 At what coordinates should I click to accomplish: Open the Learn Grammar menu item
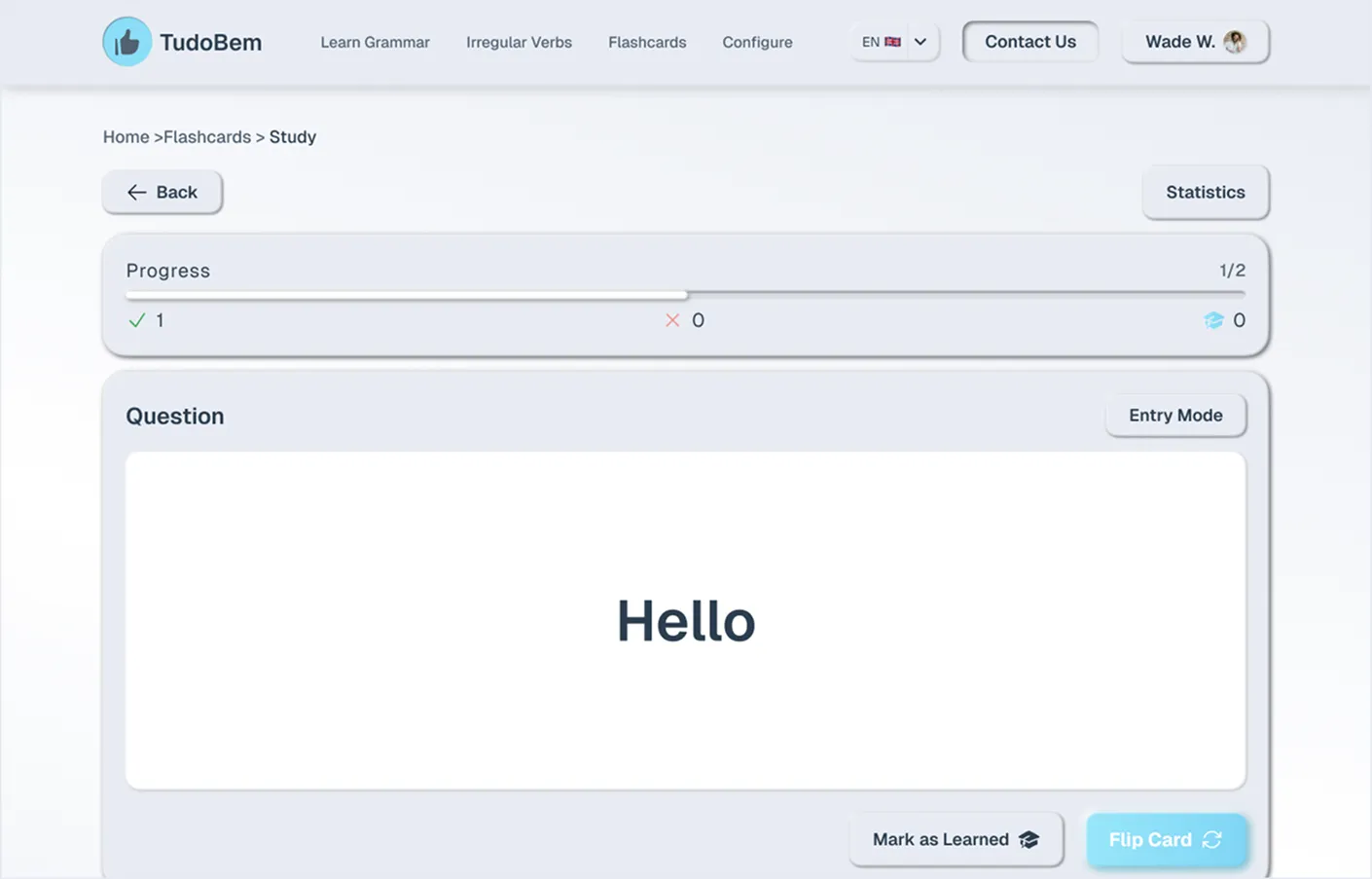[375, 43]
